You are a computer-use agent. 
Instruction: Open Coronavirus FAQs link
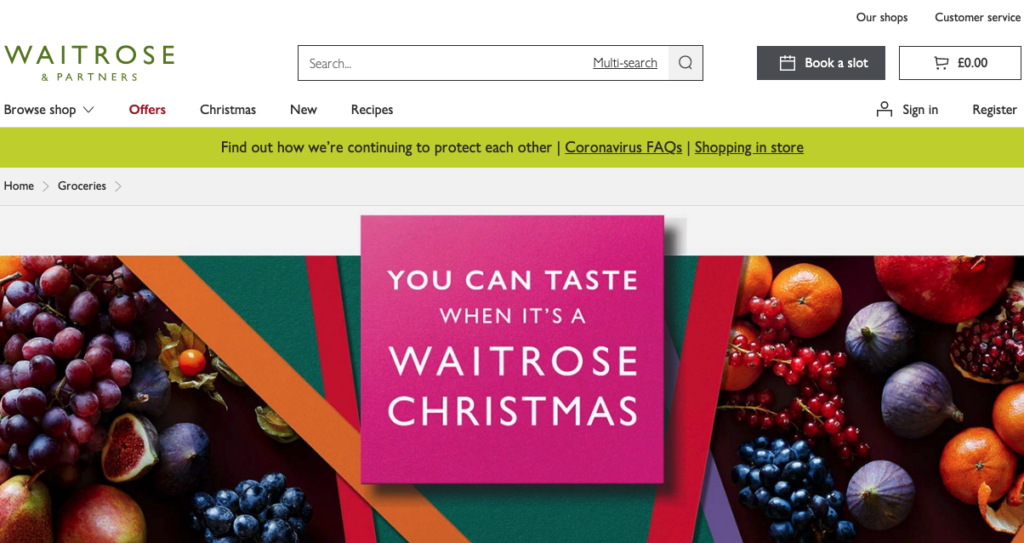(623, 148)
